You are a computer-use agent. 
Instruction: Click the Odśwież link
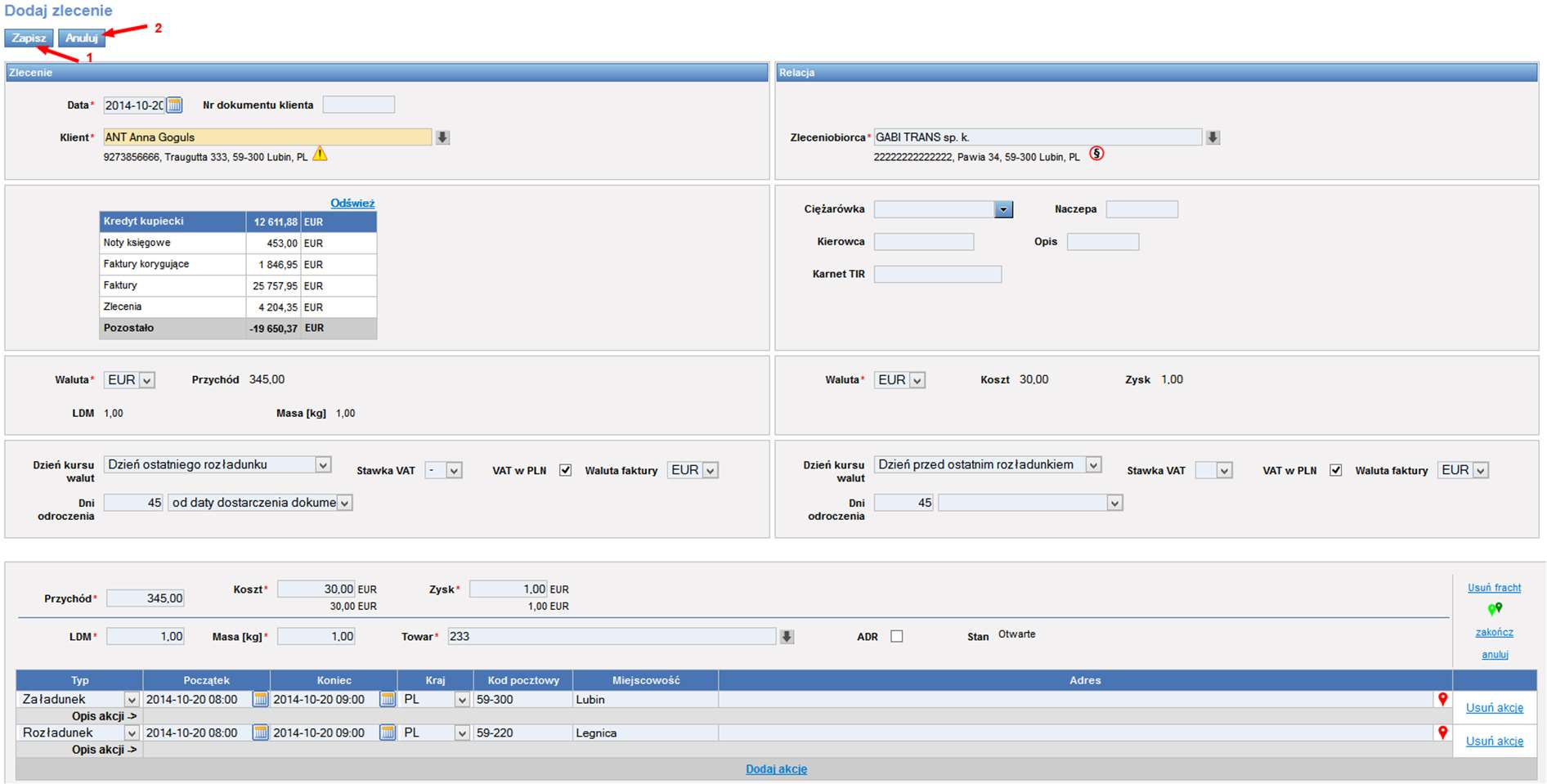click(x=352, y=203)
